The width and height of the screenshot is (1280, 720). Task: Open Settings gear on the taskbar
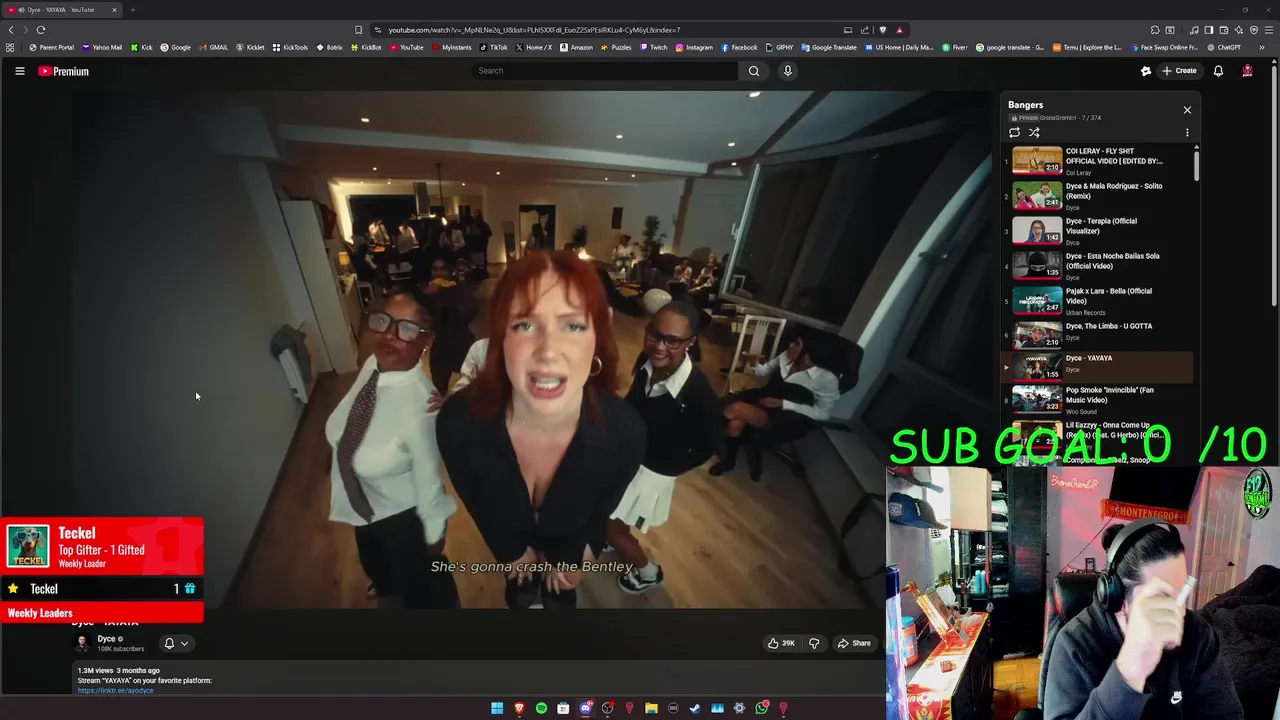739,708
